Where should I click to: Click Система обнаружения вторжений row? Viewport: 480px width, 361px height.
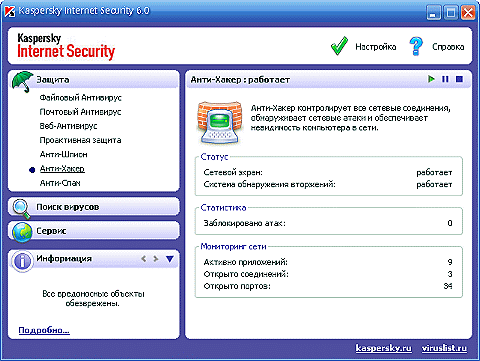328,184
